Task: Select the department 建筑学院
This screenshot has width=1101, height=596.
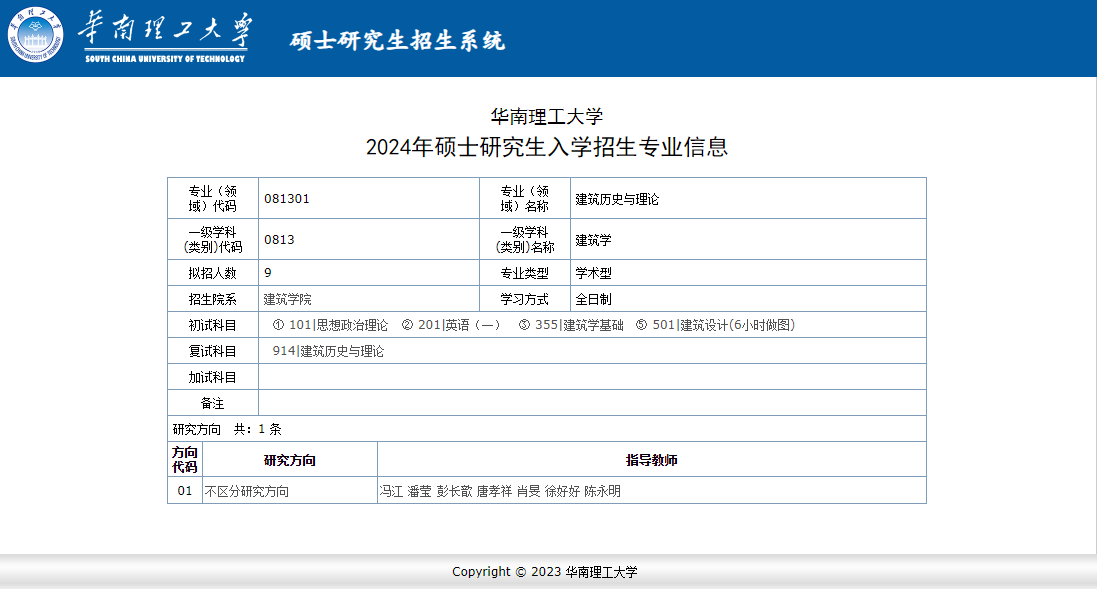Action: [287, 299]
